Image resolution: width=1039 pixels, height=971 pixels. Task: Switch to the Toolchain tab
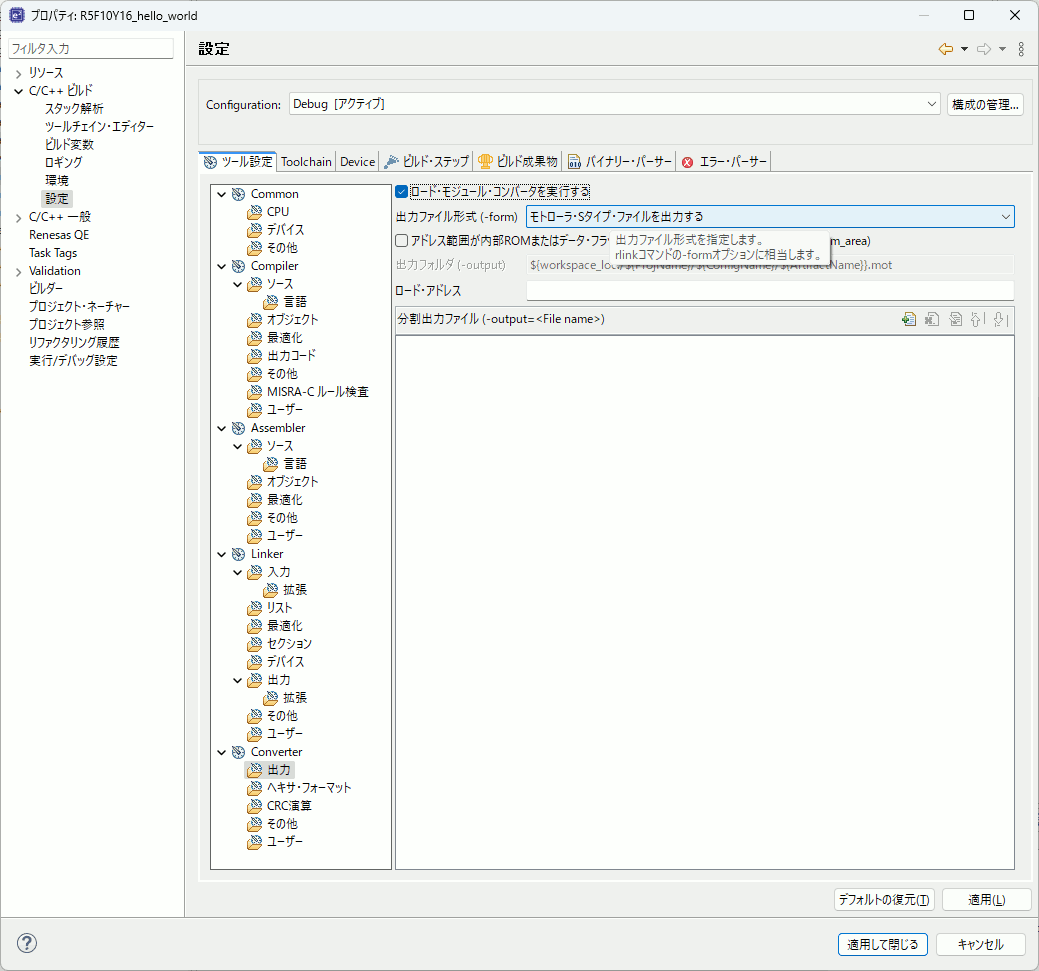[305, 162]
